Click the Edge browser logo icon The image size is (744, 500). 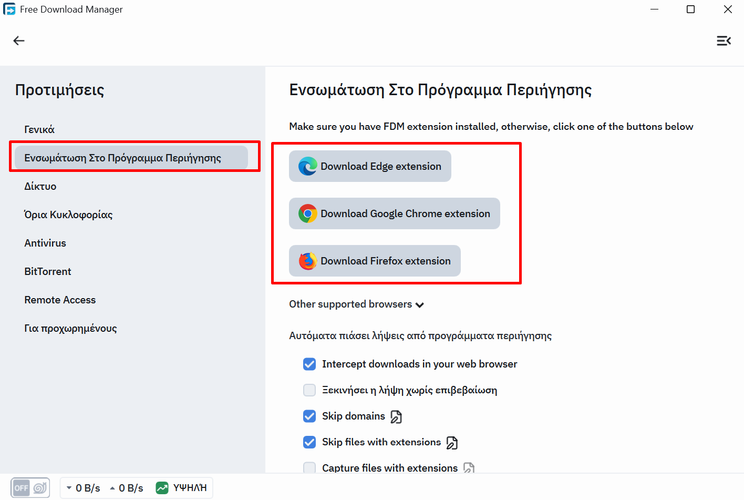[x=307, y=167]
